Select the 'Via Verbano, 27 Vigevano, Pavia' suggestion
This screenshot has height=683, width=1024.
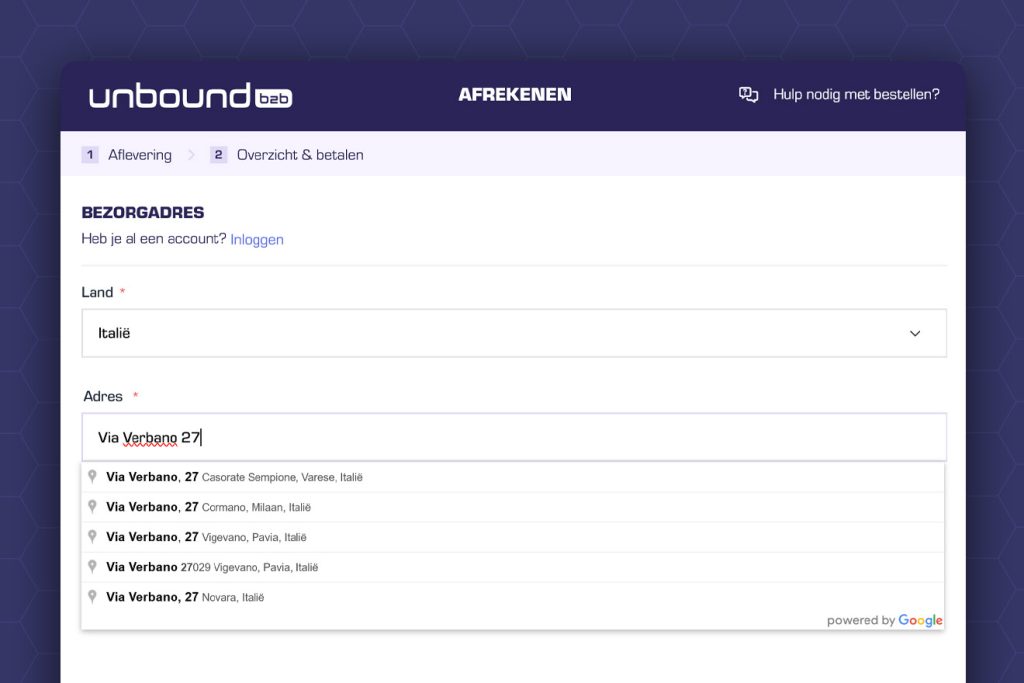click(x=206, y=537)
